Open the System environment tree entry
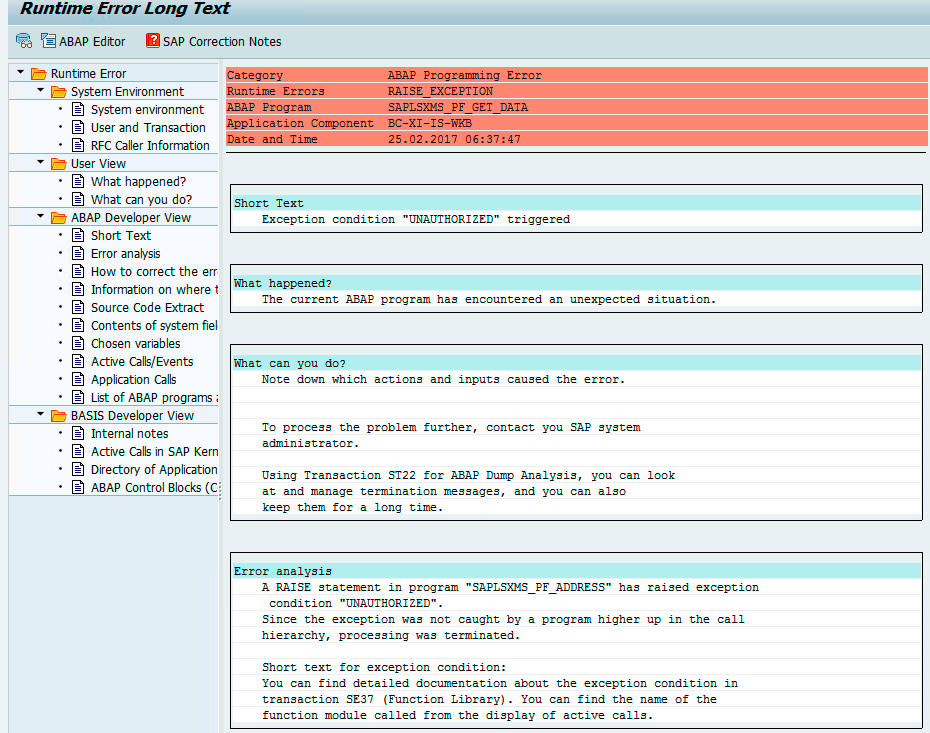Screen dimensions: 930x733 [x=147, y=110]
